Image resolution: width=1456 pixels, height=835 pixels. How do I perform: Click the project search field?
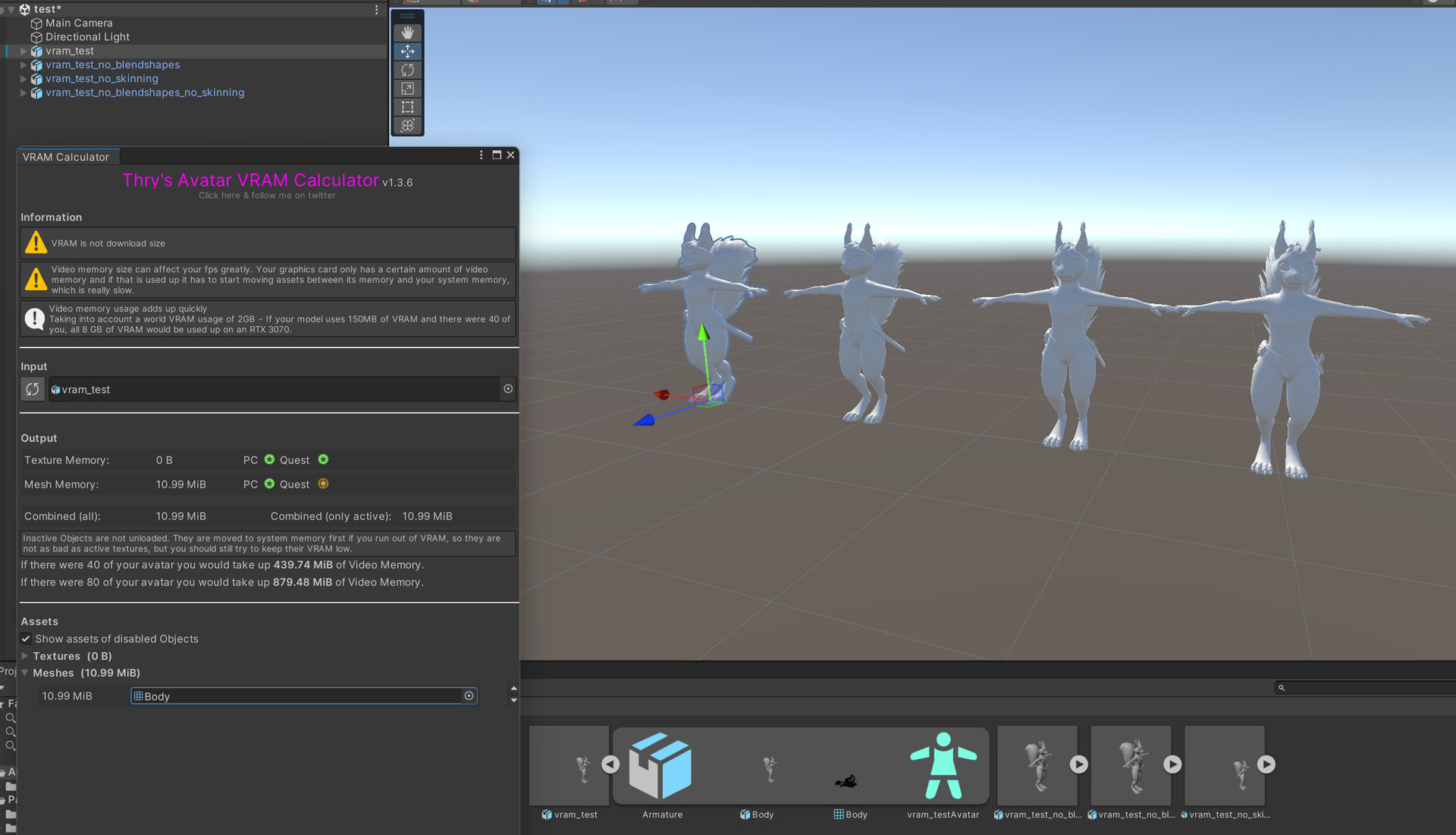coord(1365,688)
